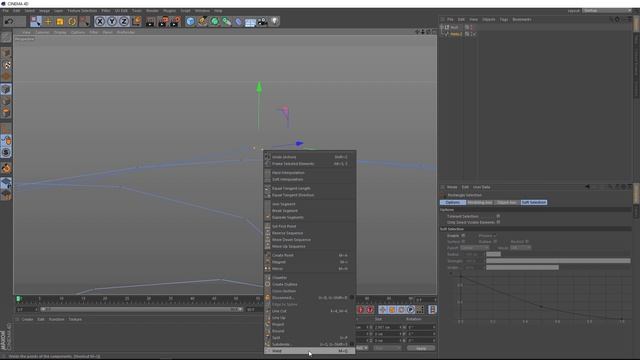Select the Points mode icon
This screenshot has width=640, height=360.
pos(6,89)
